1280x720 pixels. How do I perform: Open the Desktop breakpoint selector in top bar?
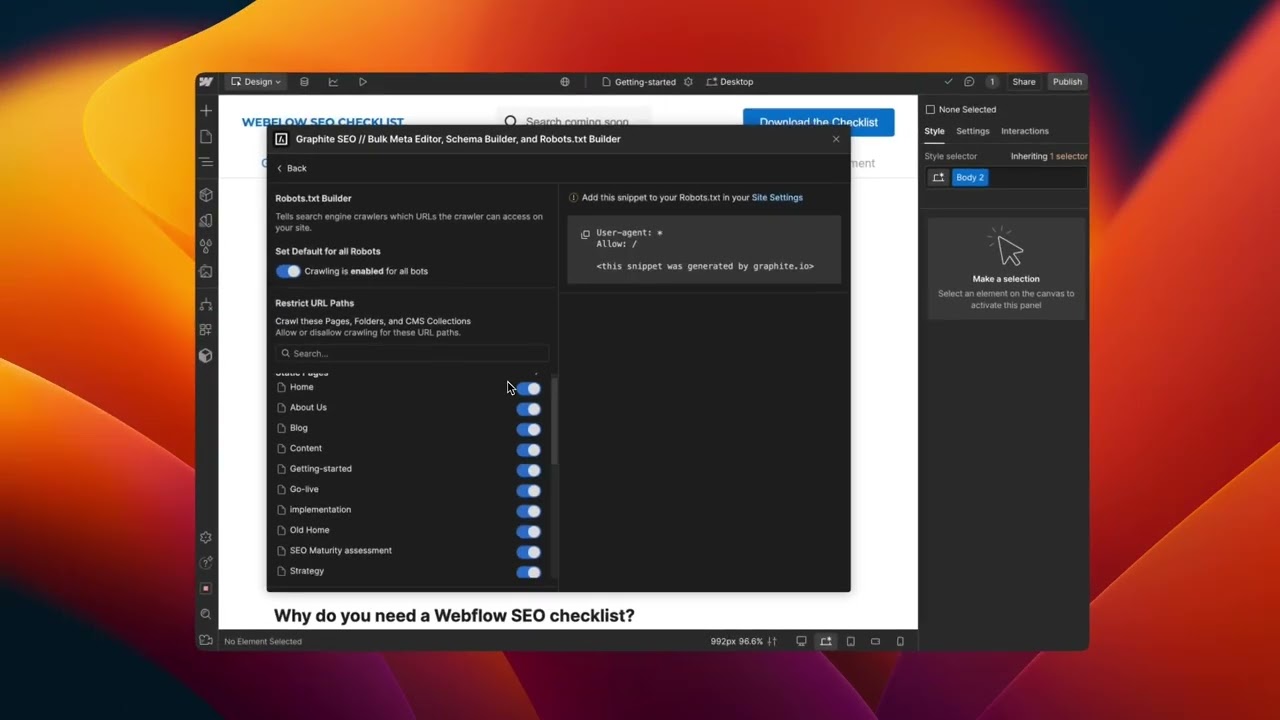[730, 82]
